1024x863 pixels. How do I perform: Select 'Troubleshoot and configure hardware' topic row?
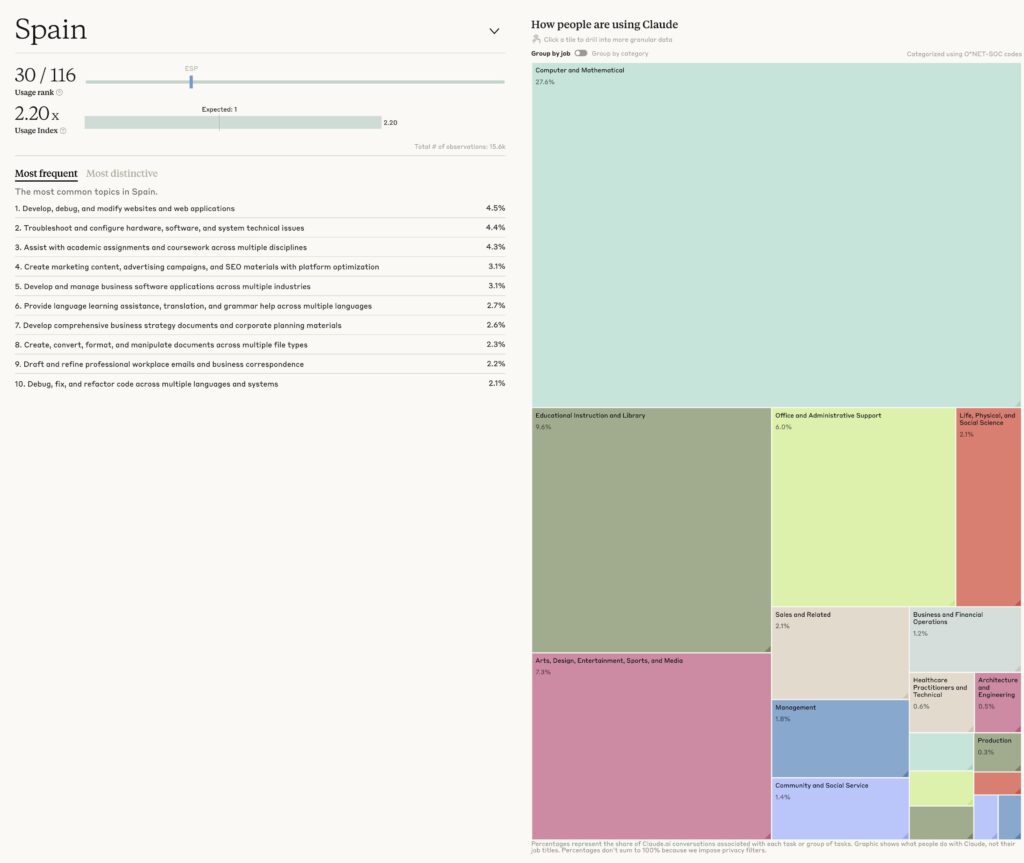tap(260, 228)
